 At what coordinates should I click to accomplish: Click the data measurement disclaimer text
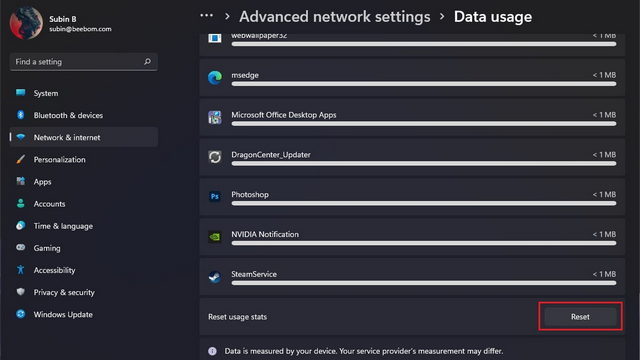tap(364, 351)
